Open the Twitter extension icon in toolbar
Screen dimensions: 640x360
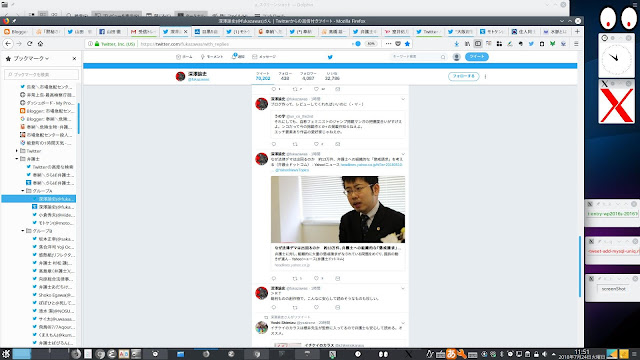pyautogui.click(x=531, y=44)
